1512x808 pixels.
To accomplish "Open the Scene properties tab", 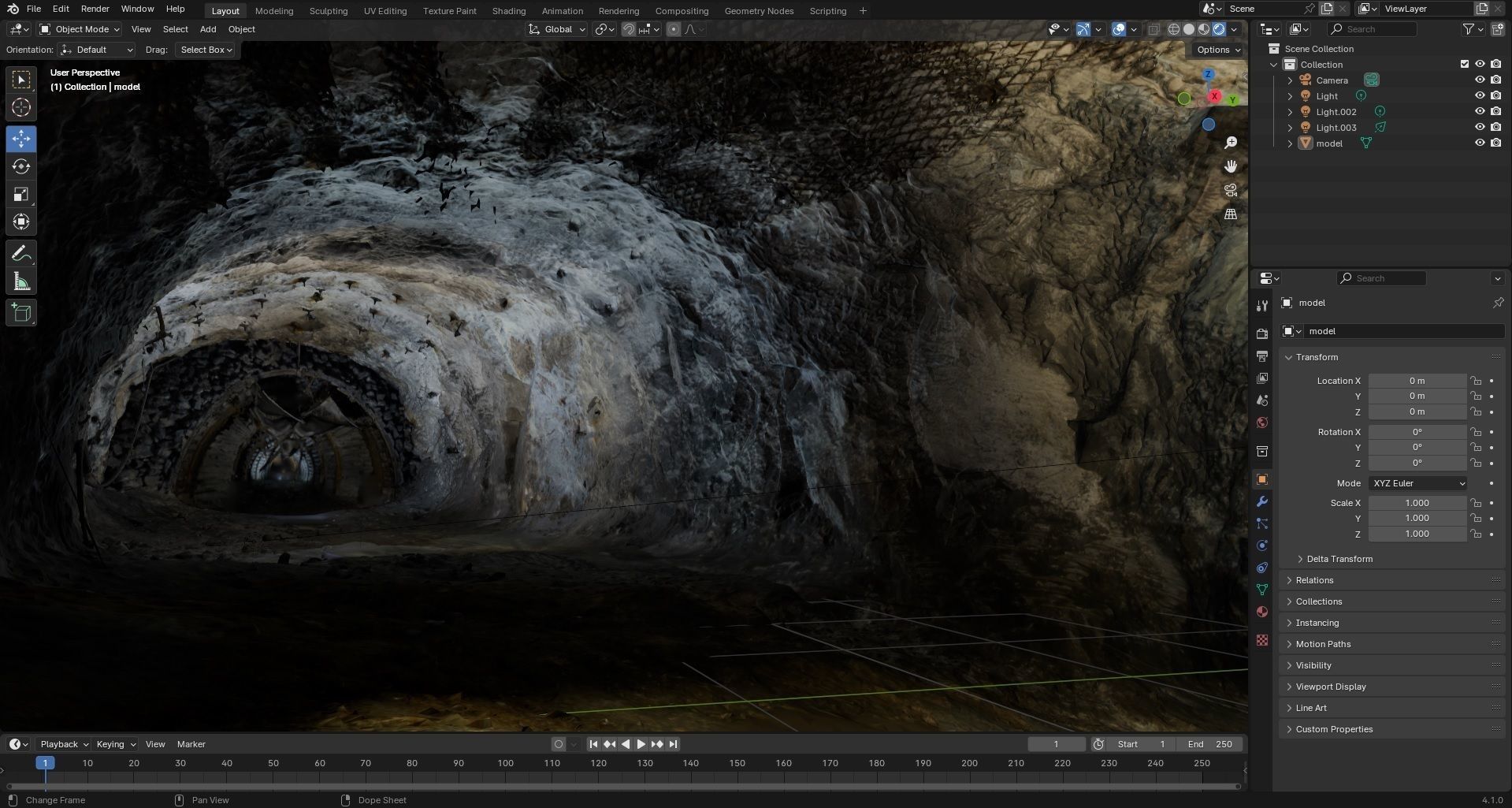I will coord(1262,400).
